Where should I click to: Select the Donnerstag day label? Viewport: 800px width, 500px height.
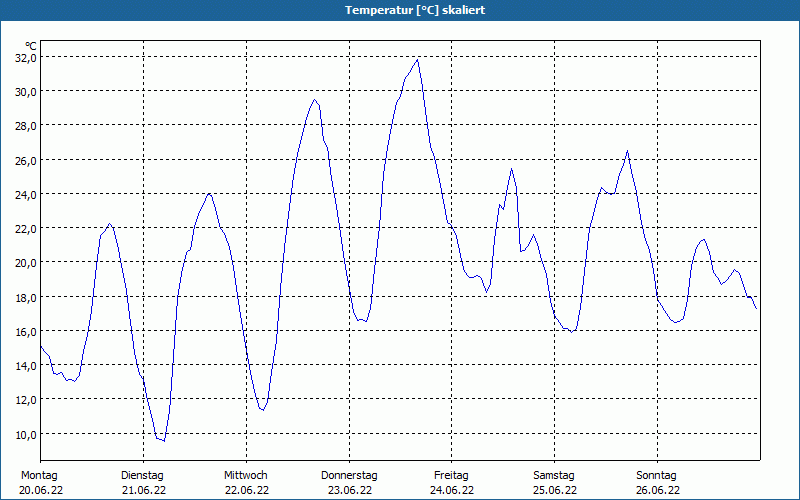(x=349, y=475)
